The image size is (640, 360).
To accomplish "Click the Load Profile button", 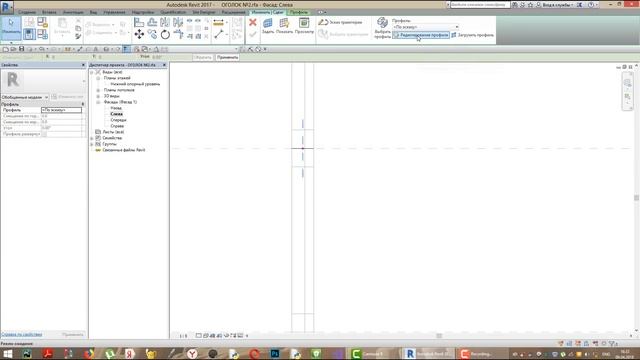I will tap(473, 35).
